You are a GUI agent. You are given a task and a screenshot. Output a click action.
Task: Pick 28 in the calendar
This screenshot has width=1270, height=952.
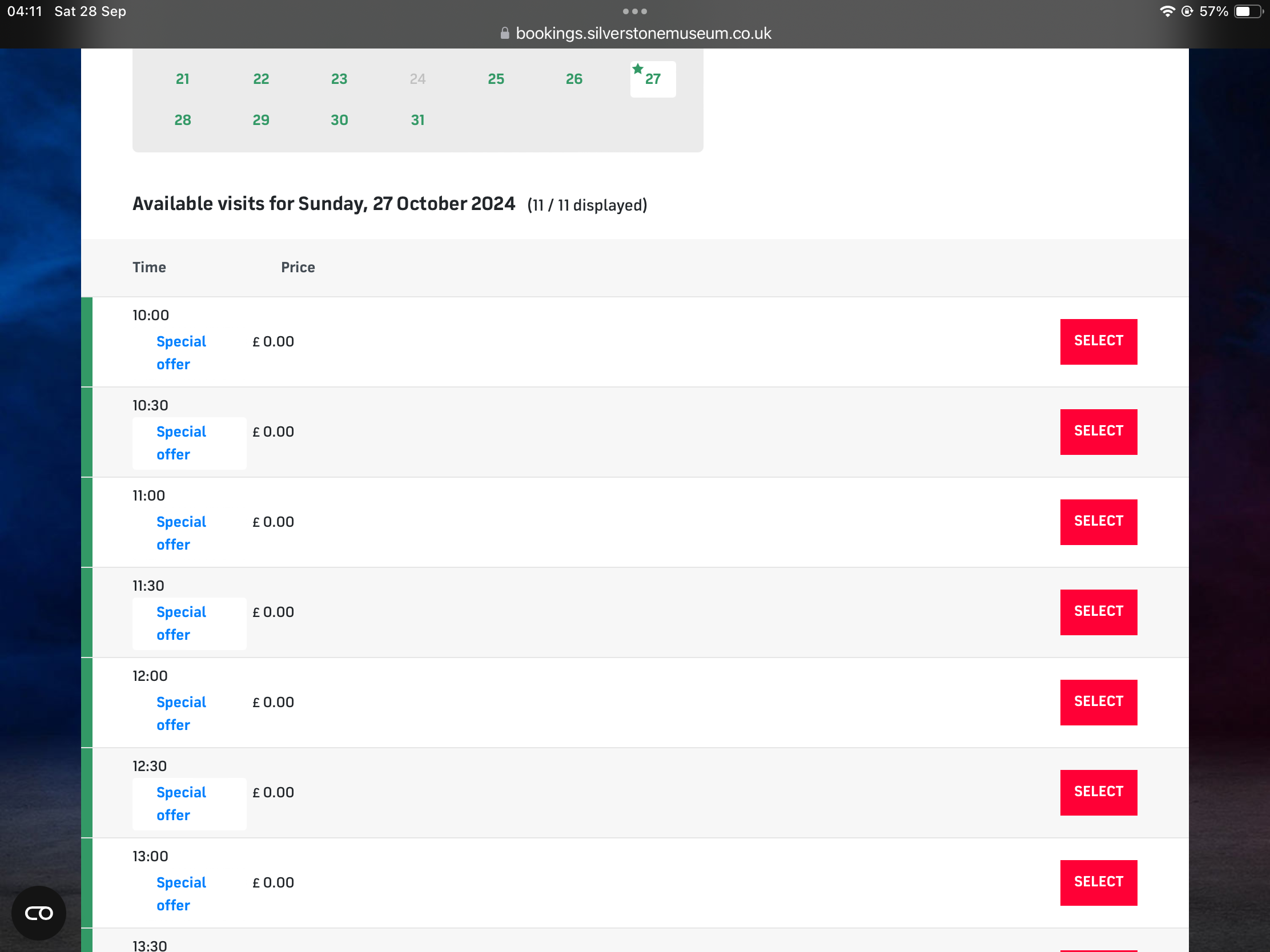tap(183, 120)
